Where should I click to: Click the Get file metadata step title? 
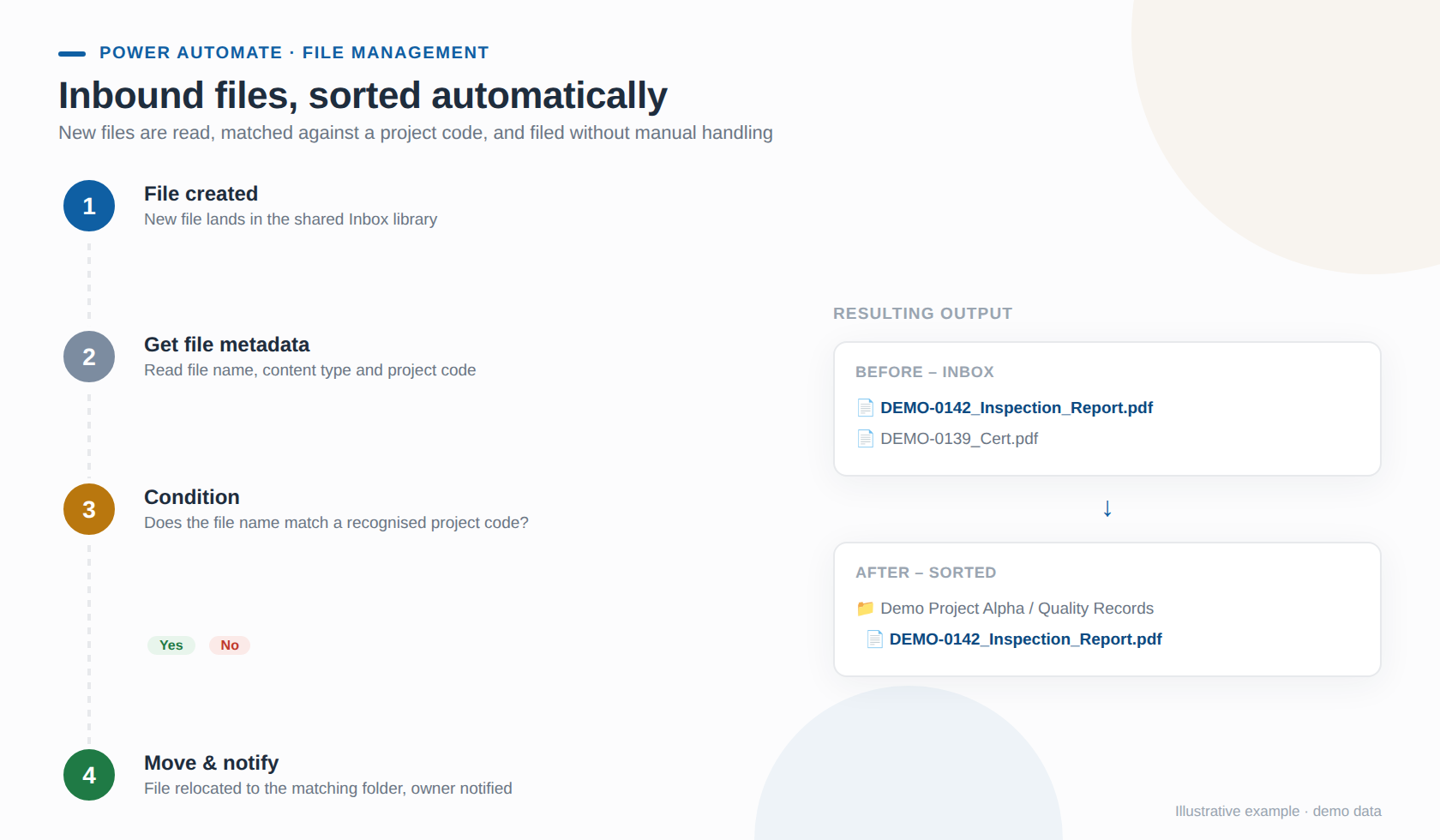click(x=226, y=345)
